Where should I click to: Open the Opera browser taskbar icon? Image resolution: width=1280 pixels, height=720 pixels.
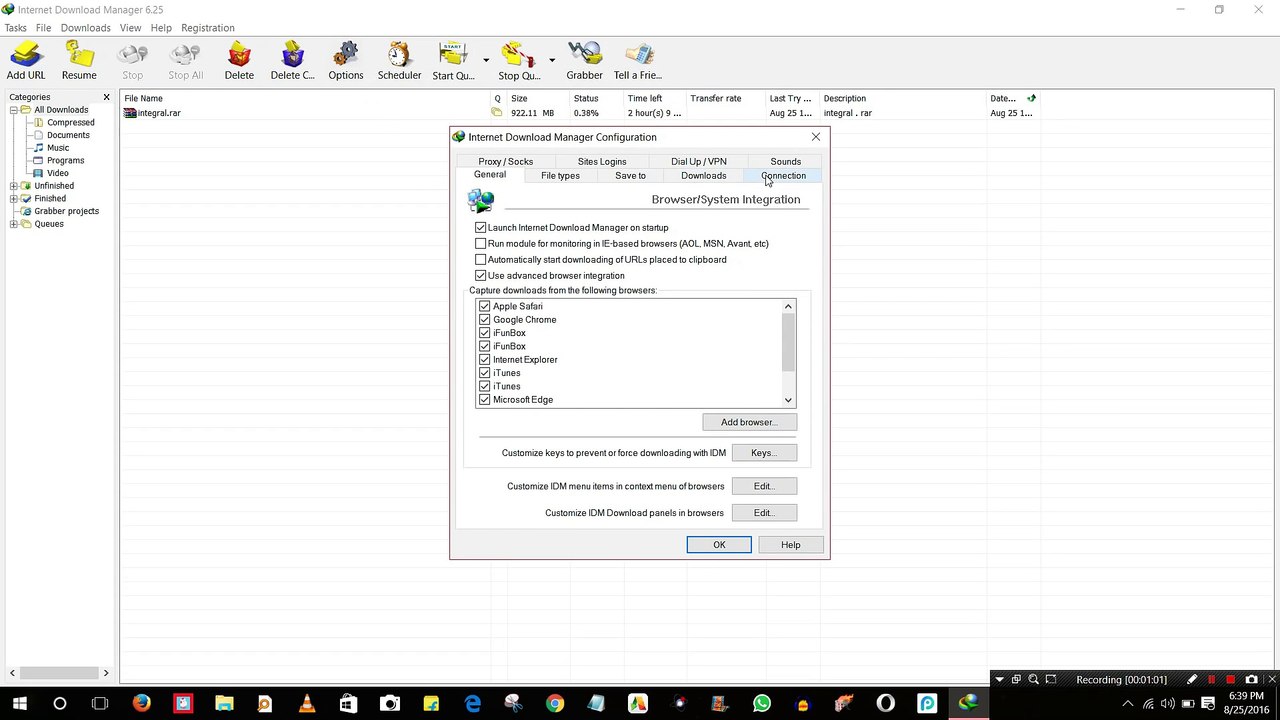[x=885, y=704]
